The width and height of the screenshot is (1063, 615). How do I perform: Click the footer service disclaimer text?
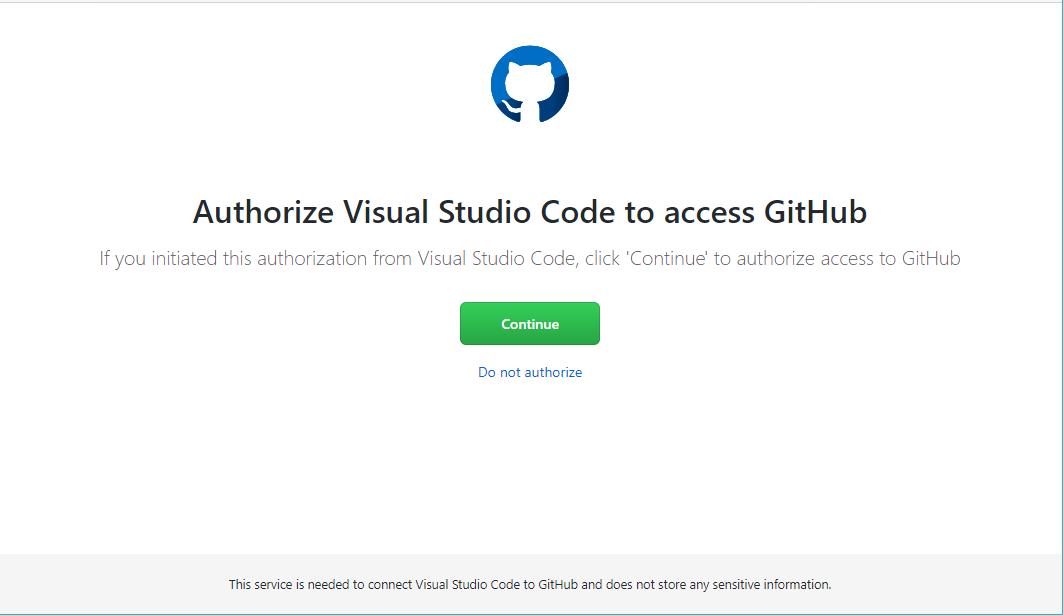[x=531, y=585]
